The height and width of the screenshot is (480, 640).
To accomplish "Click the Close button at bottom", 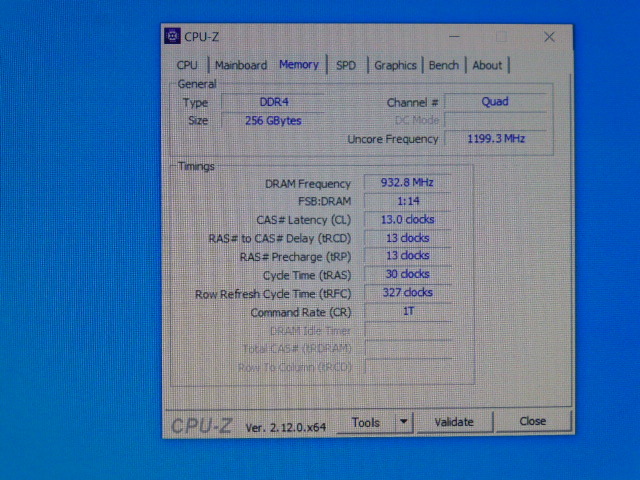I will [x=532, y=421].
